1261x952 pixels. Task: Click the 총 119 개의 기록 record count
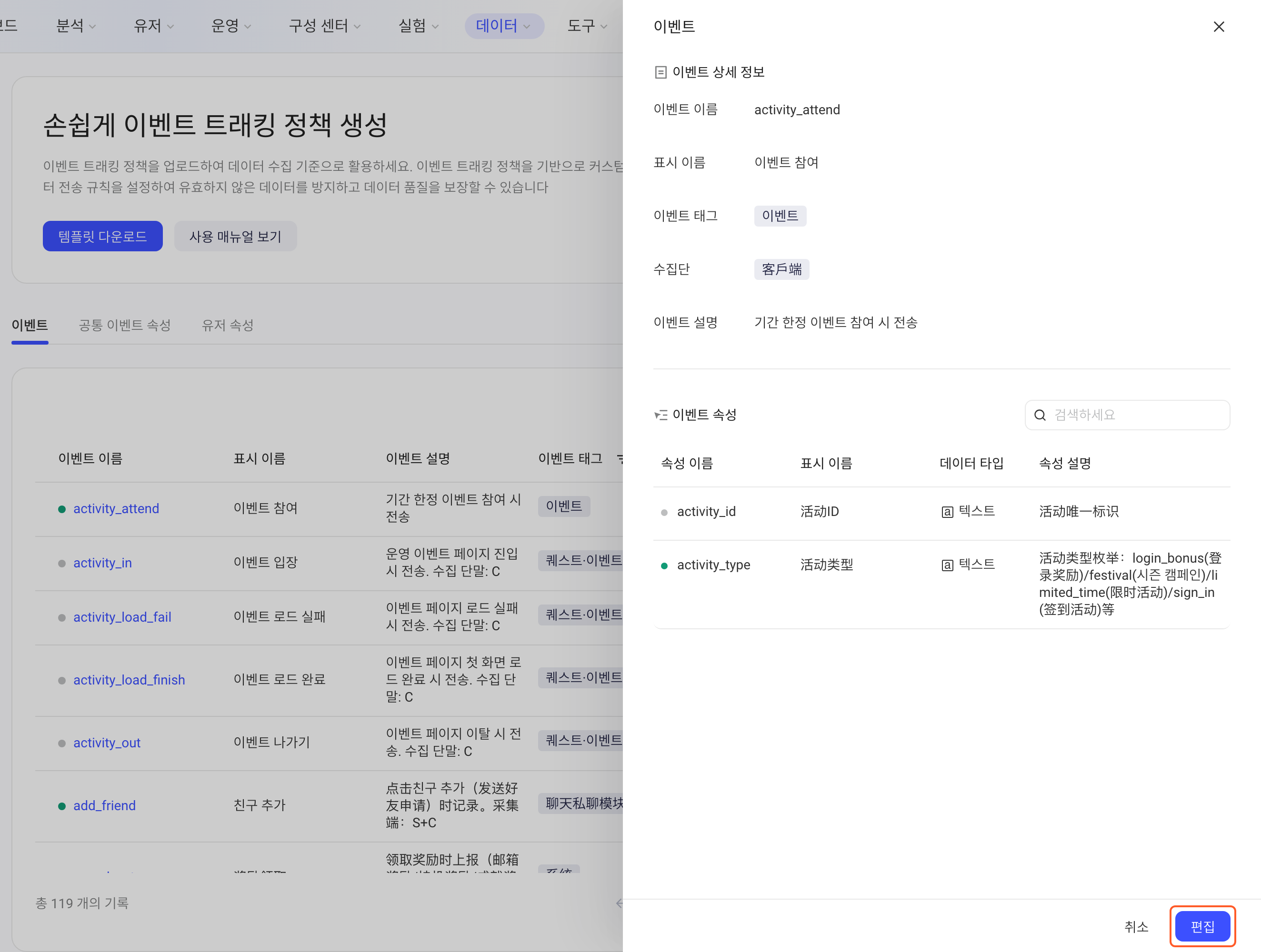[x=82, y=903]
